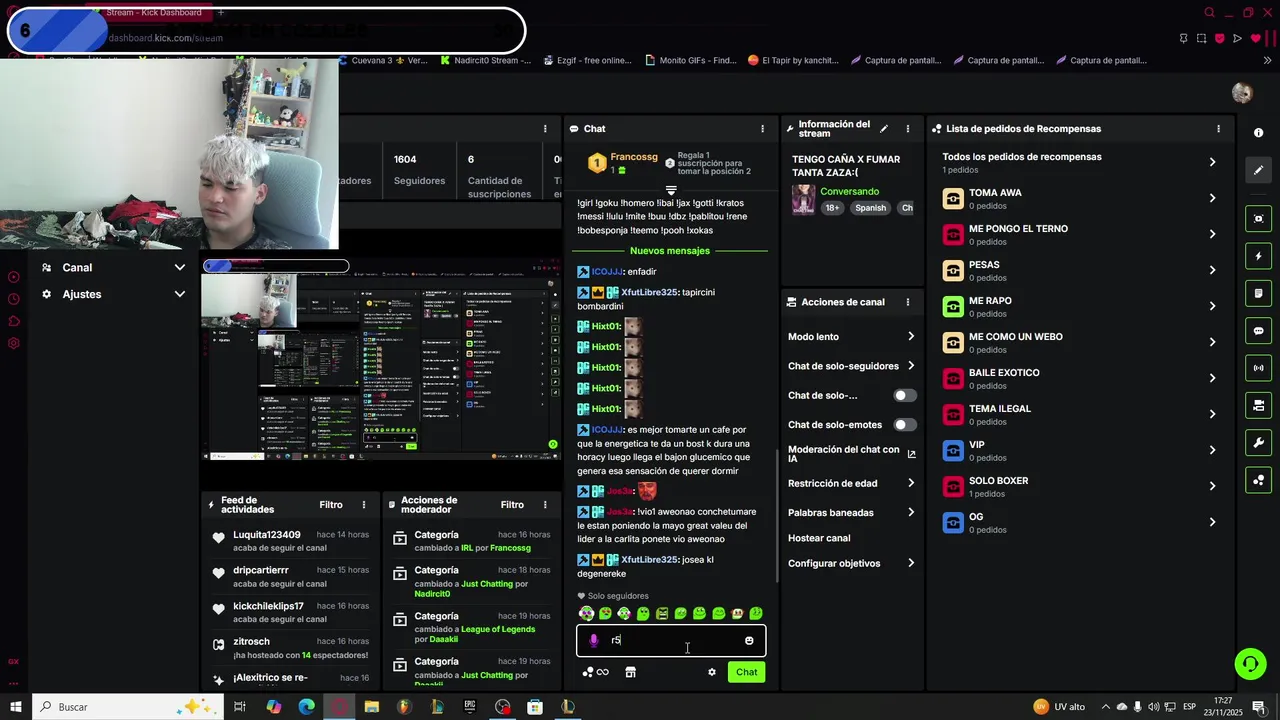1280x720 pixels.
Task: Toggle Chat de solo-... switch
Action: click(904, 396)
